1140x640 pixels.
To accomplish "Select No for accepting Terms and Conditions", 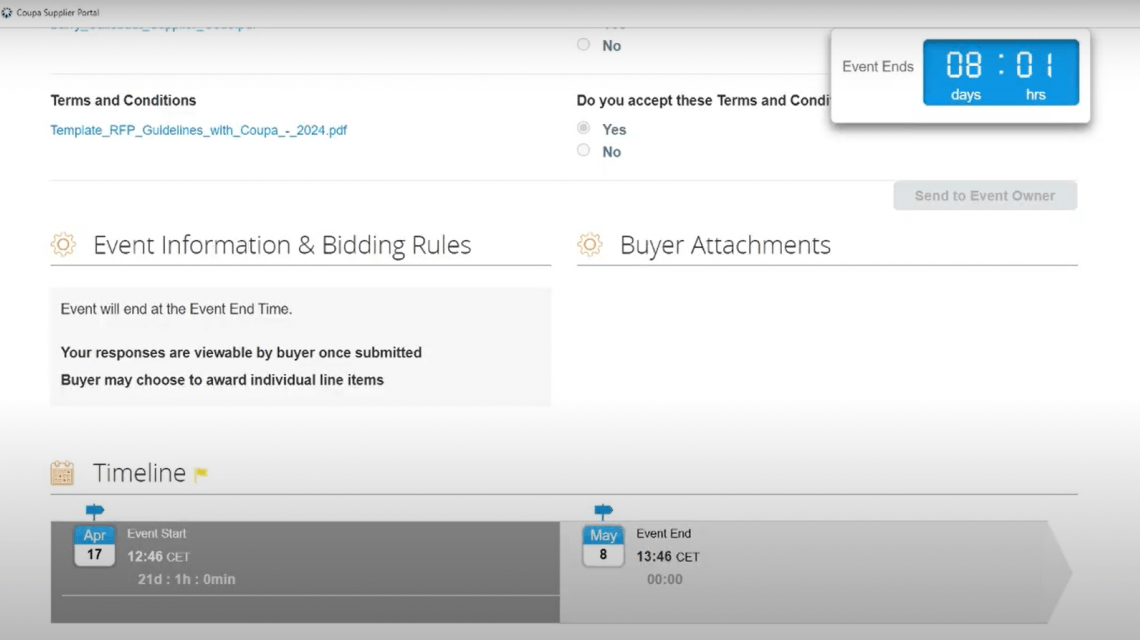I will click(583, 151).
